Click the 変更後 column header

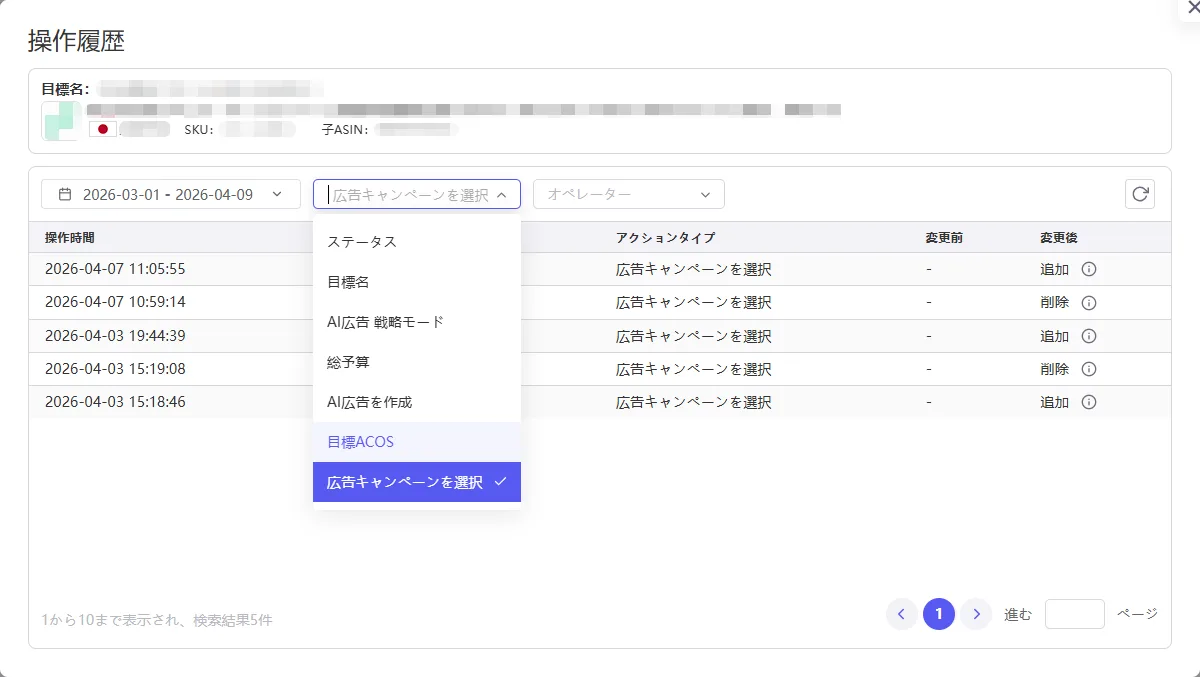coord(1058,238)
